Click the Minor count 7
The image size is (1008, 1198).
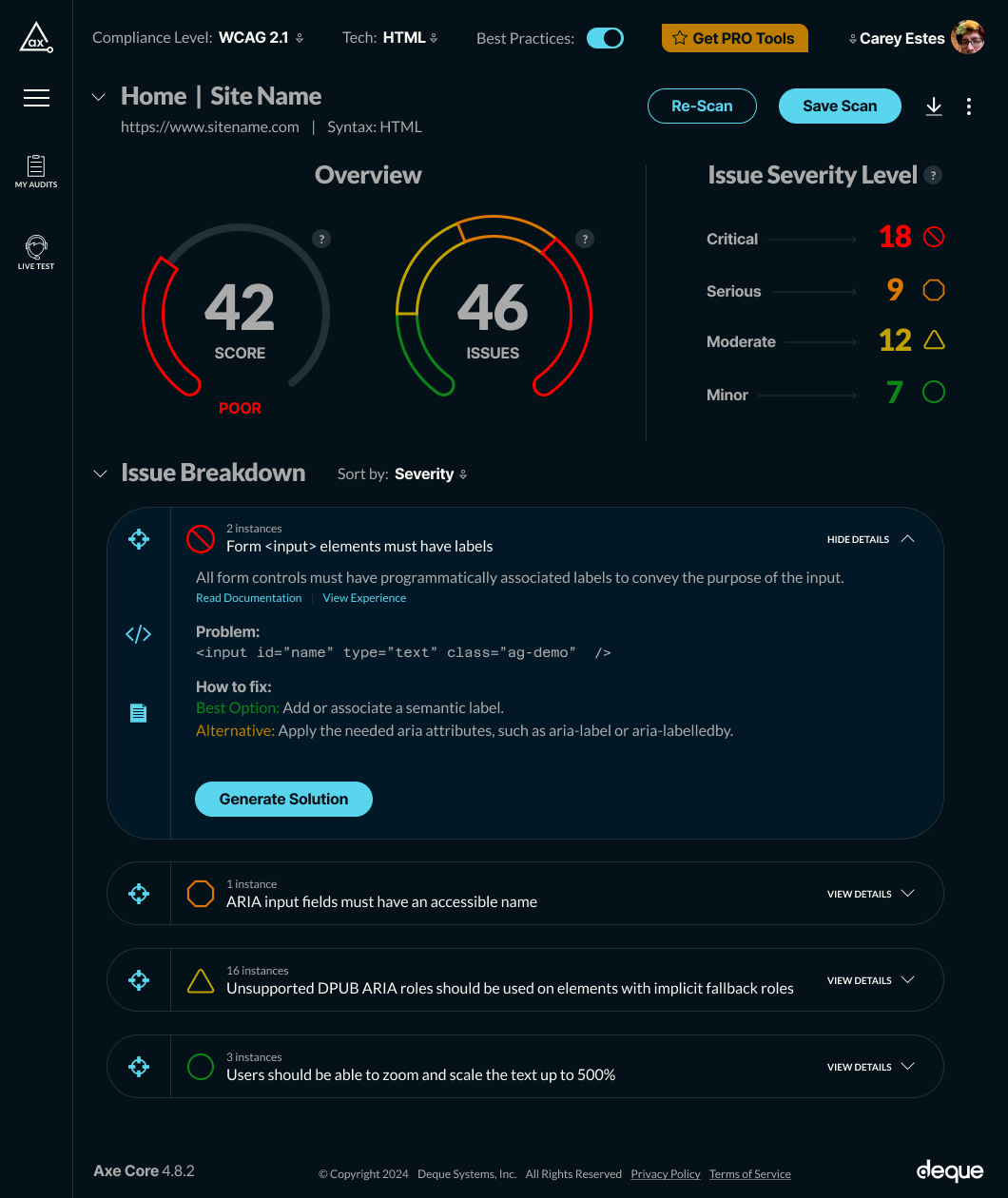tap(895, 392)
